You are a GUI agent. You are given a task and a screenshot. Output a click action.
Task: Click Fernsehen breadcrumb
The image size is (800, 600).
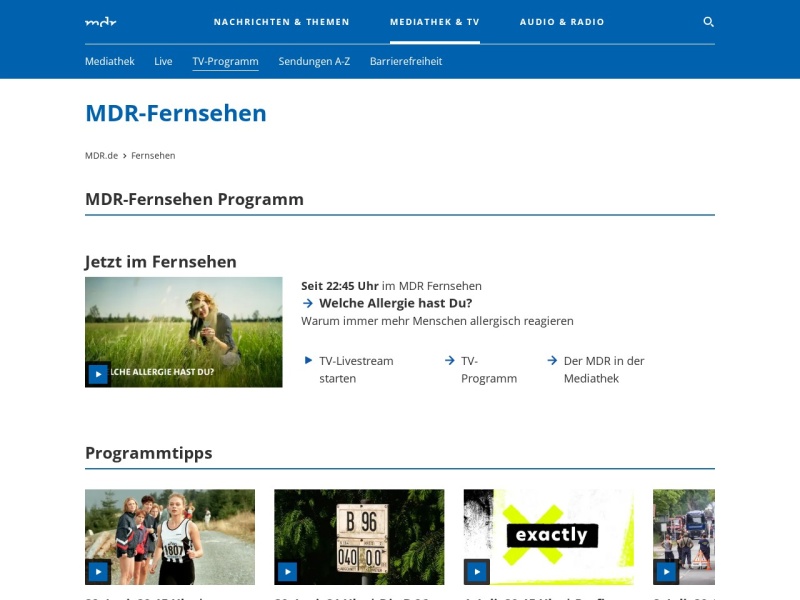tap(153, 156)
